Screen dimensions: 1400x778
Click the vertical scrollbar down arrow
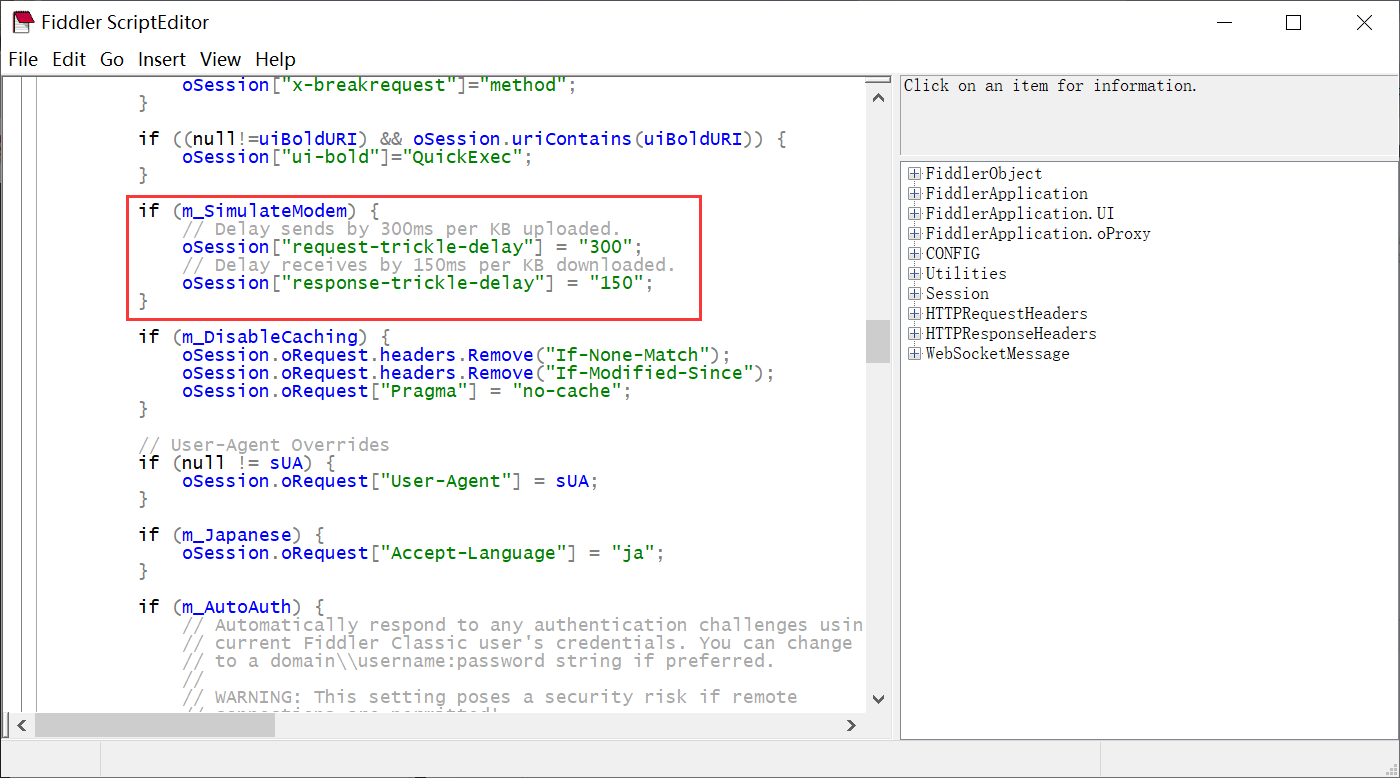[x=878, y=700]
